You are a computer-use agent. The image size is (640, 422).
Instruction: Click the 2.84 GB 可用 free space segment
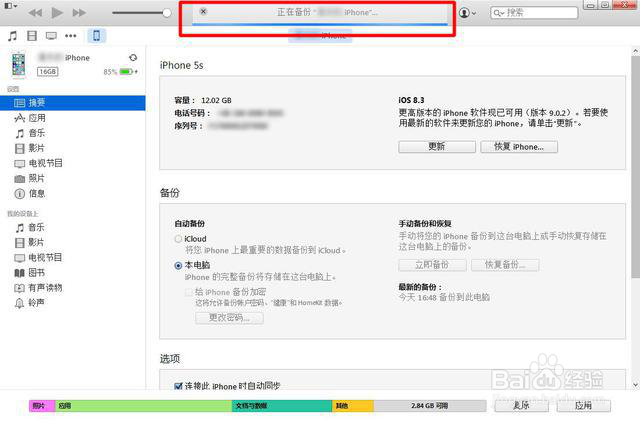[430, 406]
